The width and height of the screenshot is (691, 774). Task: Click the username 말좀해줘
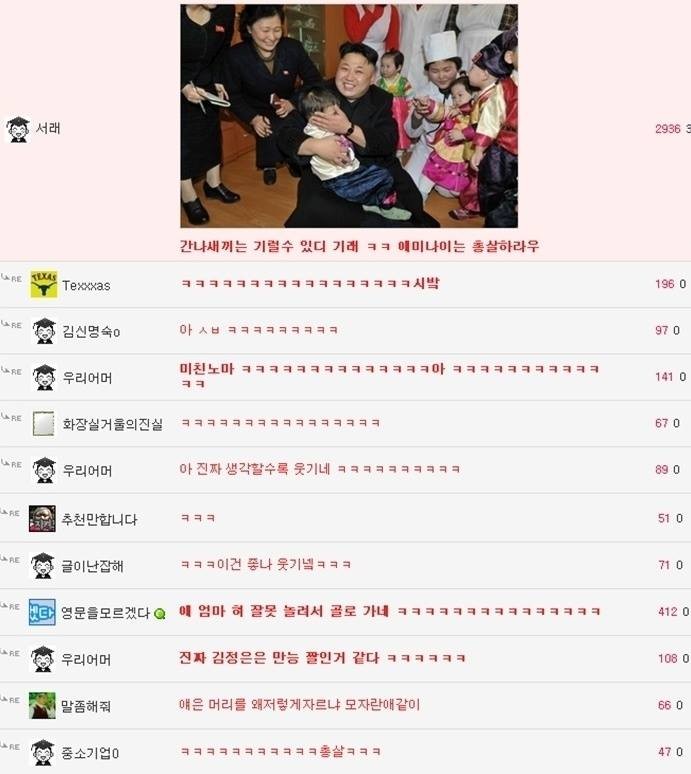click(85, 706)
